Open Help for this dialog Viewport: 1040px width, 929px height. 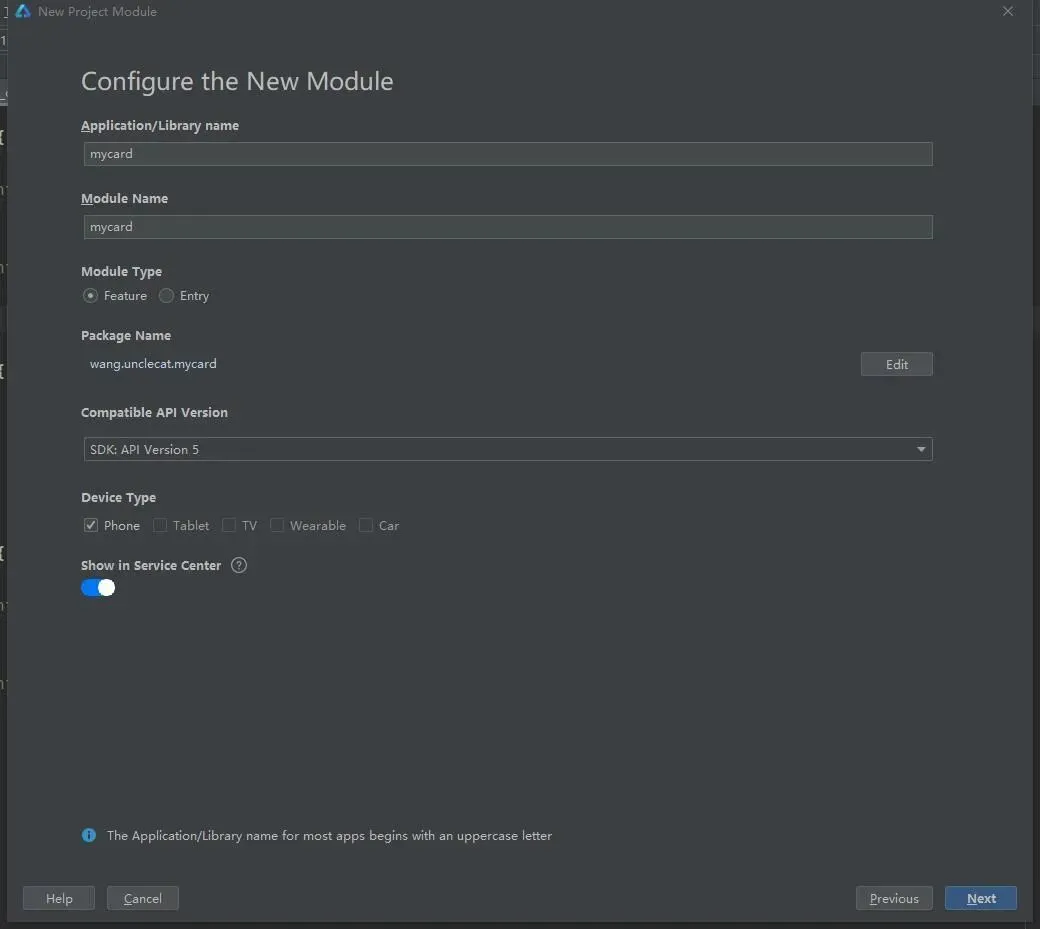pyautogui.click(x=59, y=898)
